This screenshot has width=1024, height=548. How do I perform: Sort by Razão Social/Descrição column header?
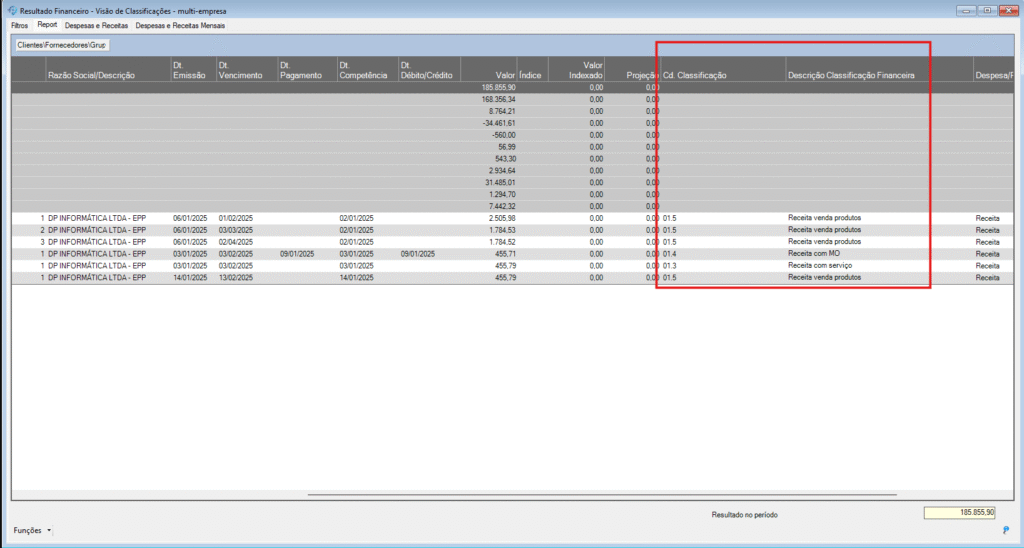point(91,75)
